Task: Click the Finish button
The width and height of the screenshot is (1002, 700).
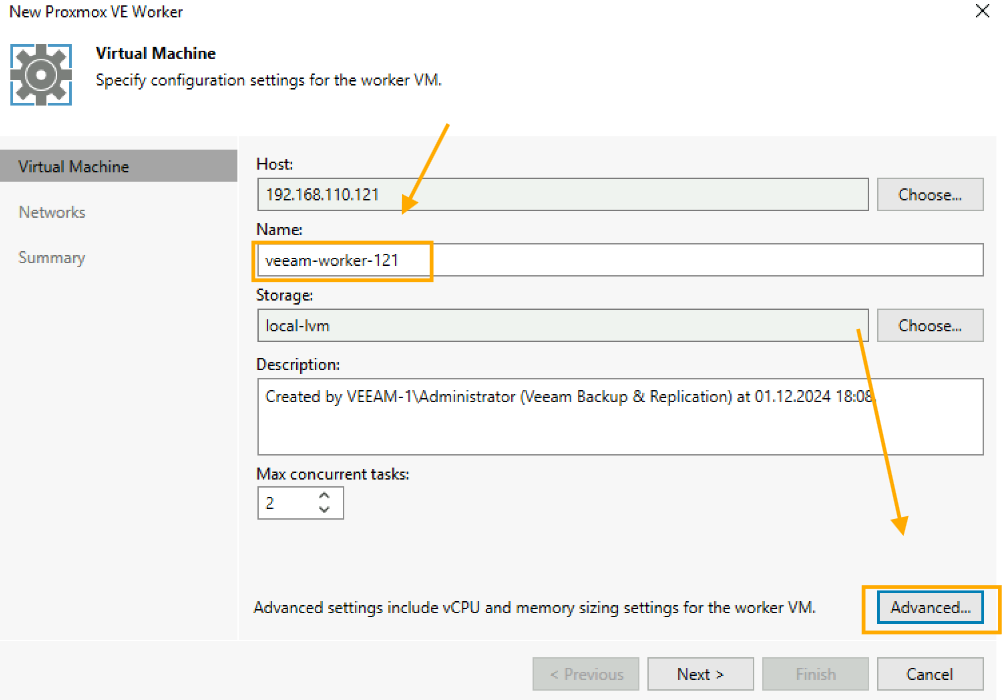Action: 815,674
